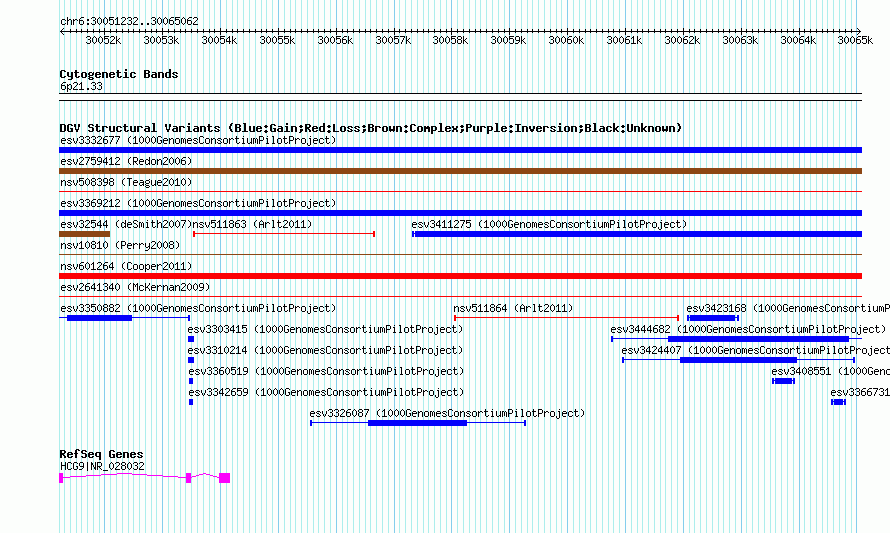Select esv3444682 variant label

coord(748,329)
